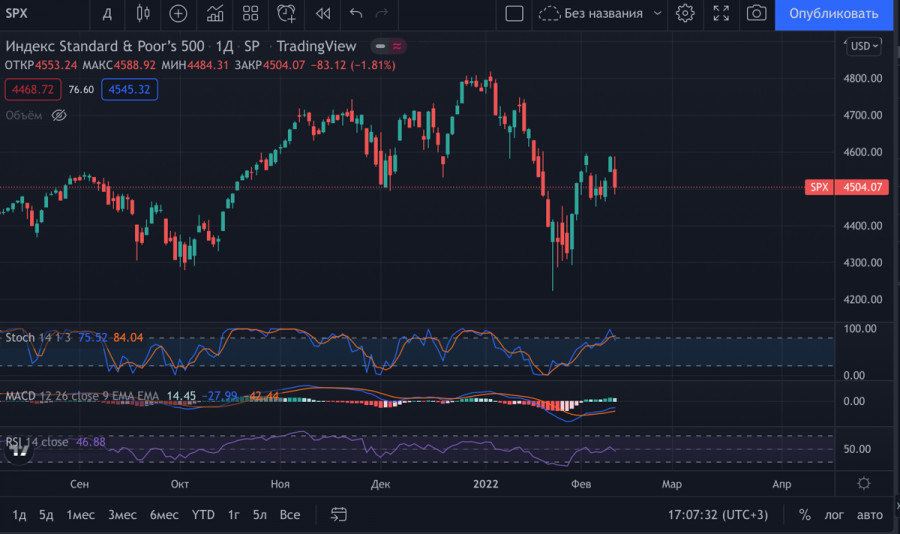This screenshot has height=534, width=900.
Task: Open the go-to-date calendar icon
Action: click(339, 514)
